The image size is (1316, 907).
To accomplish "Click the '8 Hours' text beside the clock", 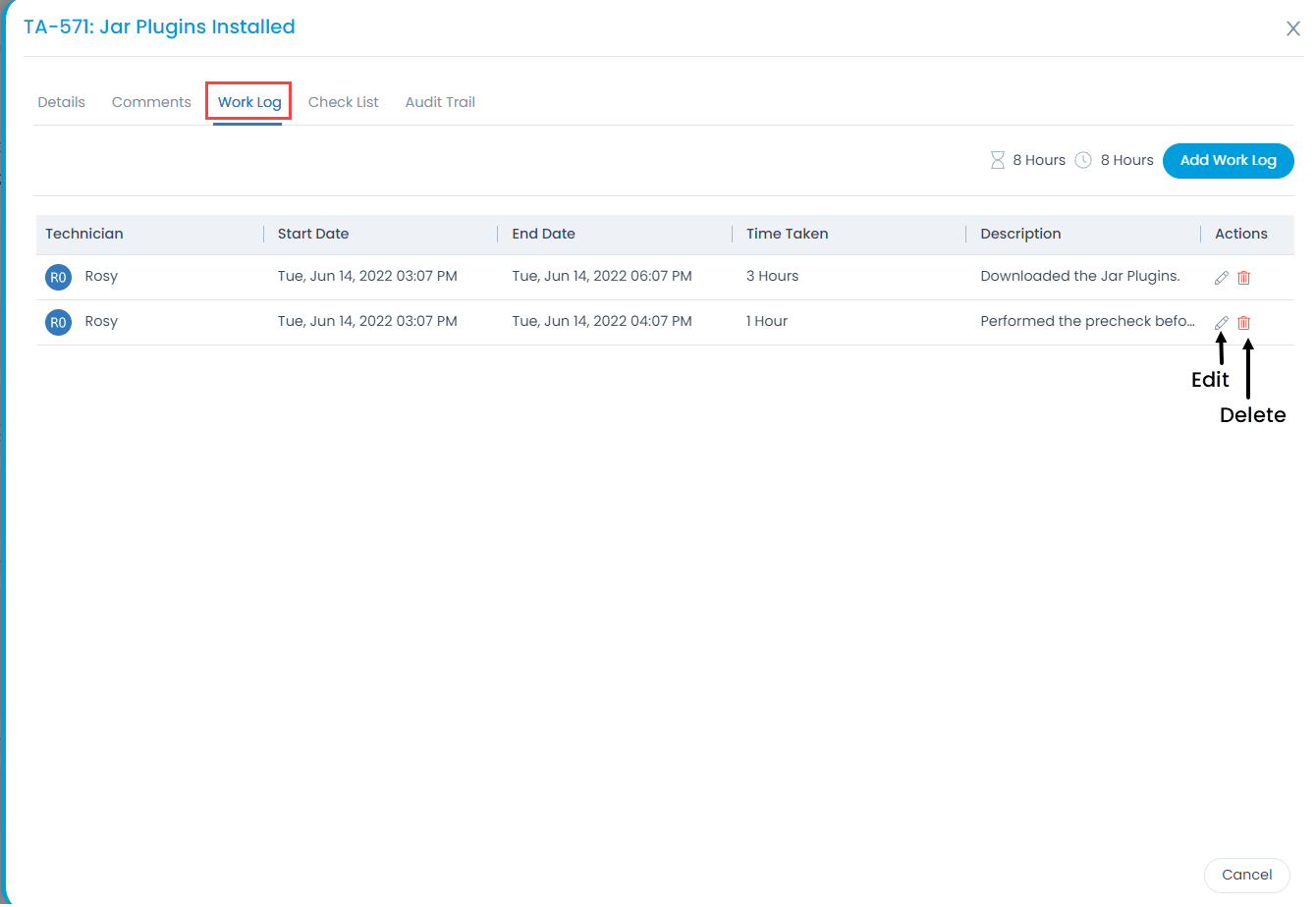I will (x=1127, y=160).
